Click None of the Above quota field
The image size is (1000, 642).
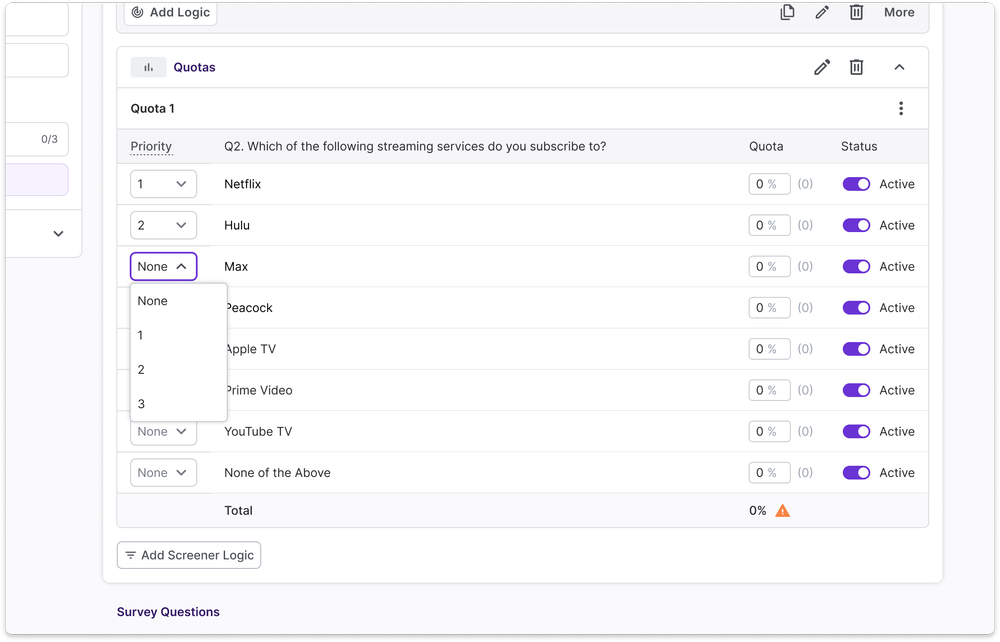click(x=770, y=472)
